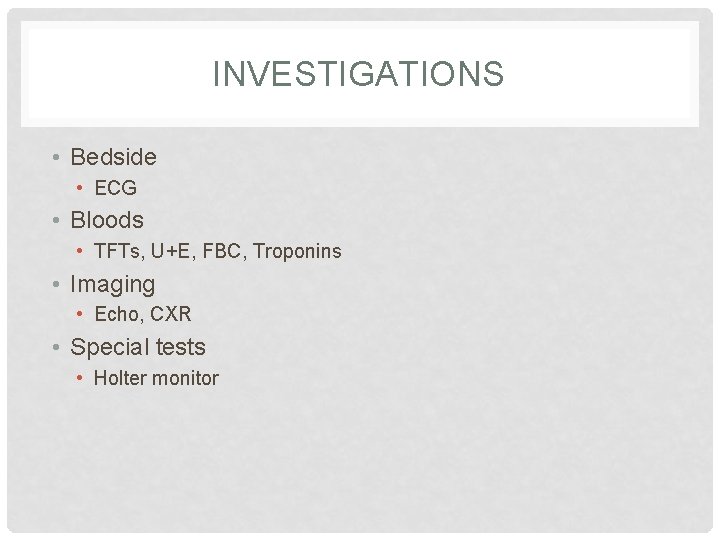This screenshot has width=720, height=540.
Task: Select the CXR abbreviation
Action: 170,314
